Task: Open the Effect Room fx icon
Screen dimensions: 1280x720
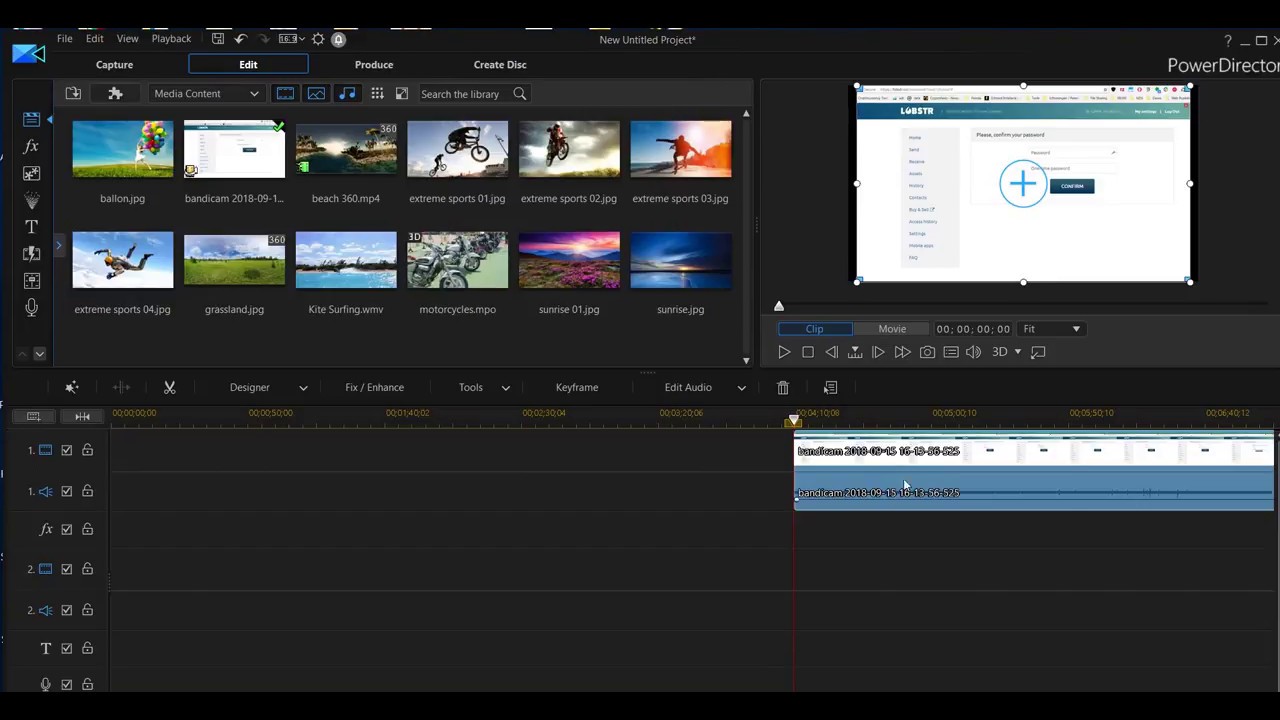Action: tap(31, 146)
